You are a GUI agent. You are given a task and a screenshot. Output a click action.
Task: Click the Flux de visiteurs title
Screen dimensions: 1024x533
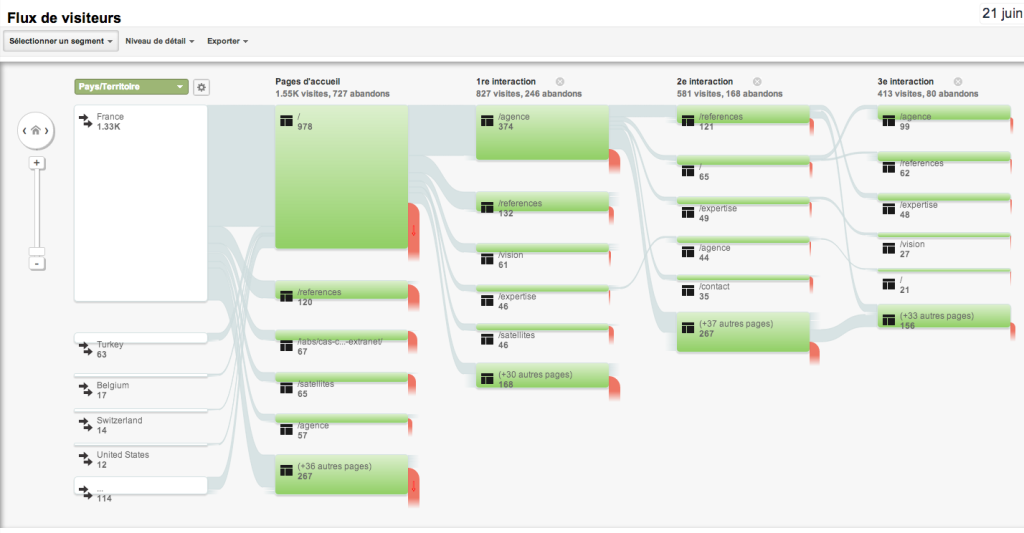click(x=64, y=18)
